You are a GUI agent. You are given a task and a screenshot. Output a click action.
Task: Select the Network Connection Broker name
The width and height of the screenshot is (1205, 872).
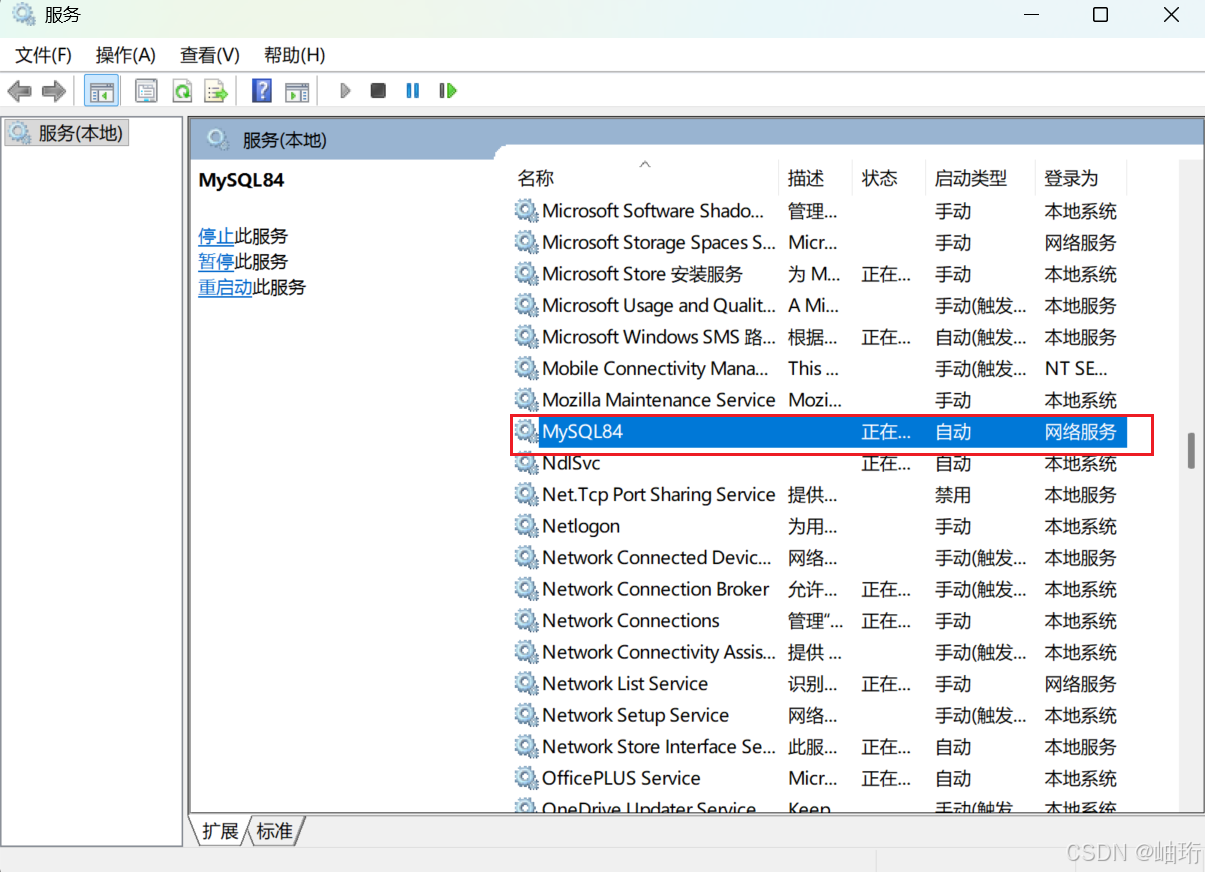coord(655,589)
